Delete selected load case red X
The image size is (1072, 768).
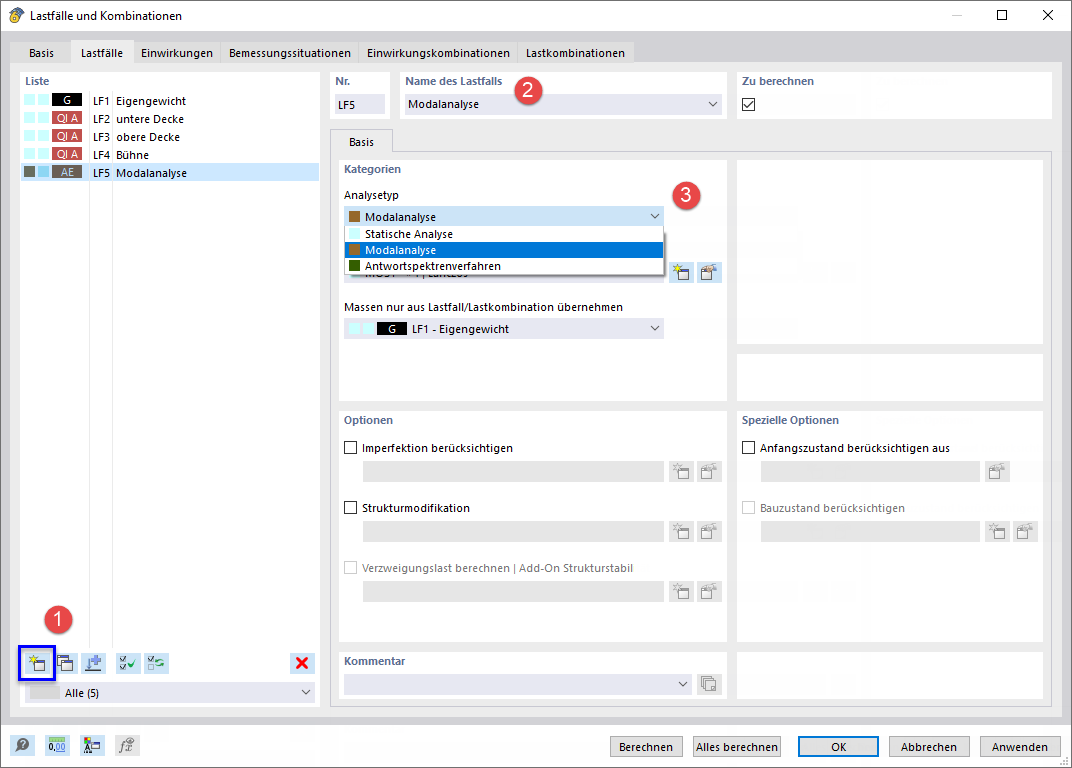[x=302, y=663]
